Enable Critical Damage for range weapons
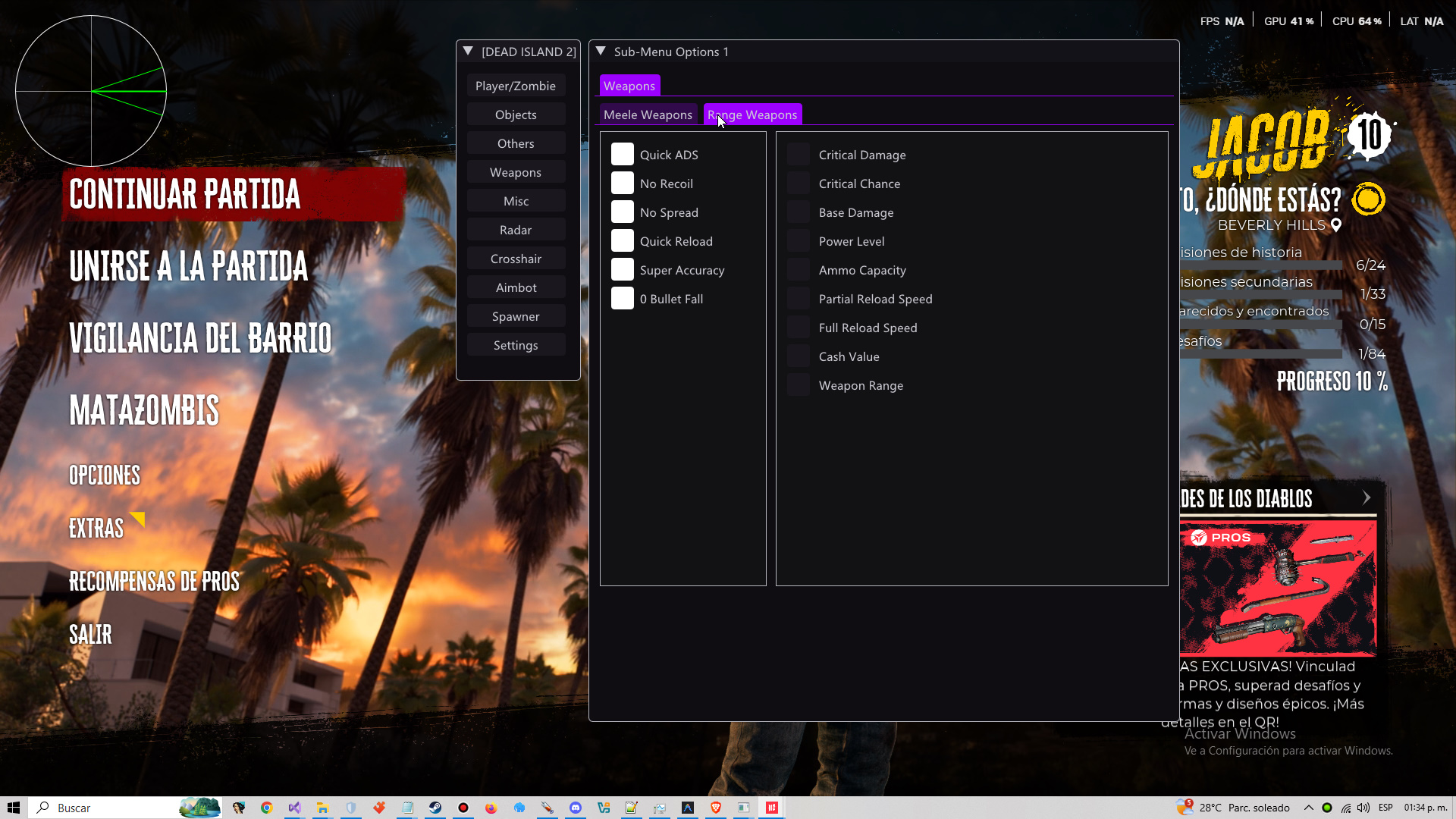Viewport: 1456px width, 819px height. click(x=799, y=154)
